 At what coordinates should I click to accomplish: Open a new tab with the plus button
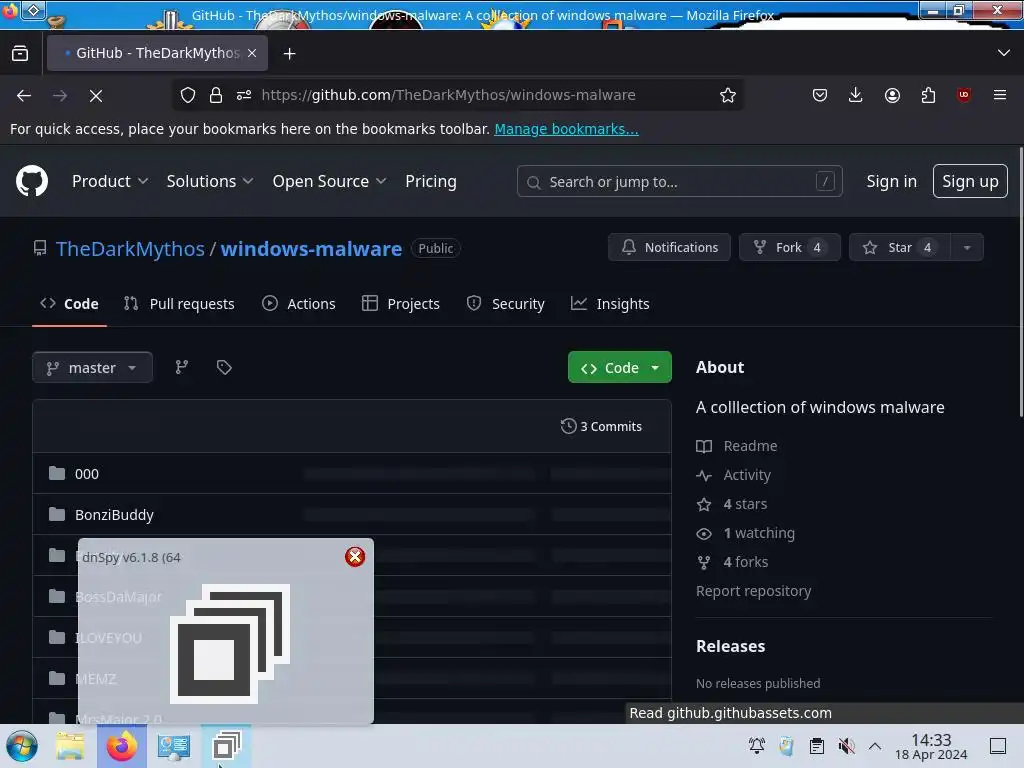coord(289,54)
